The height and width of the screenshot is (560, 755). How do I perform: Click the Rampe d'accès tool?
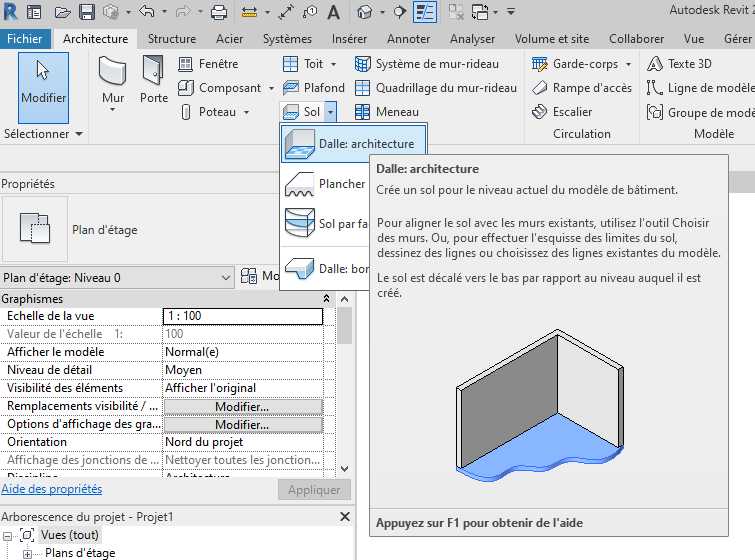click(x=582, y=88)
